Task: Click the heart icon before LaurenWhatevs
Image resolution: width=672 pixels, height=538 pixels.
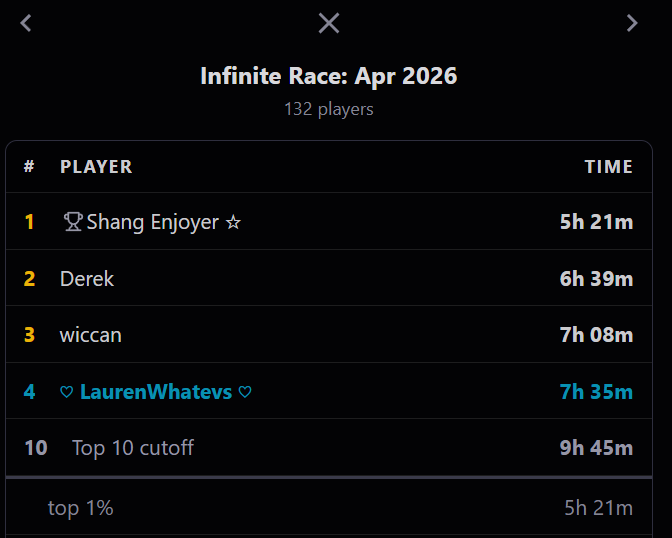Action: (x=66, y=392)
